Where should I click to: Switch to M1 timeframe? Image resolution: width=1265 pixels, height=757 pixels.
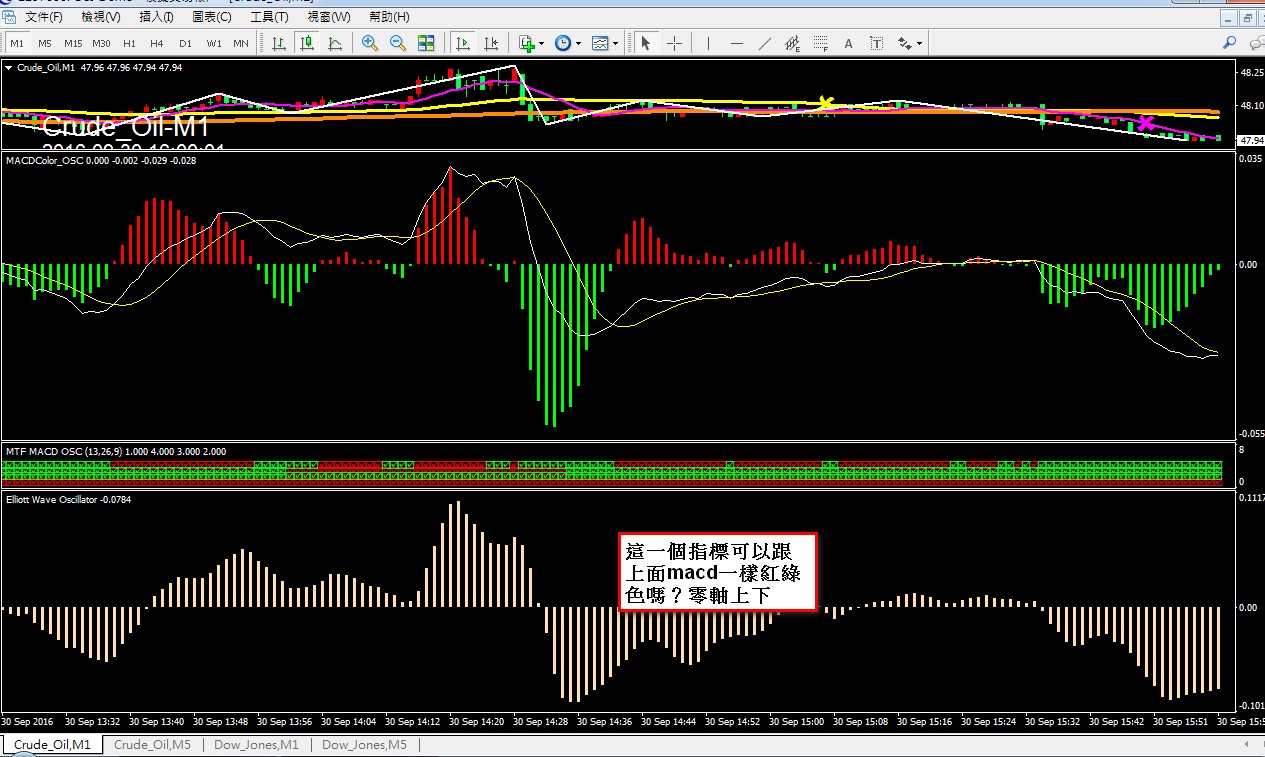click(x=17, y=43)
